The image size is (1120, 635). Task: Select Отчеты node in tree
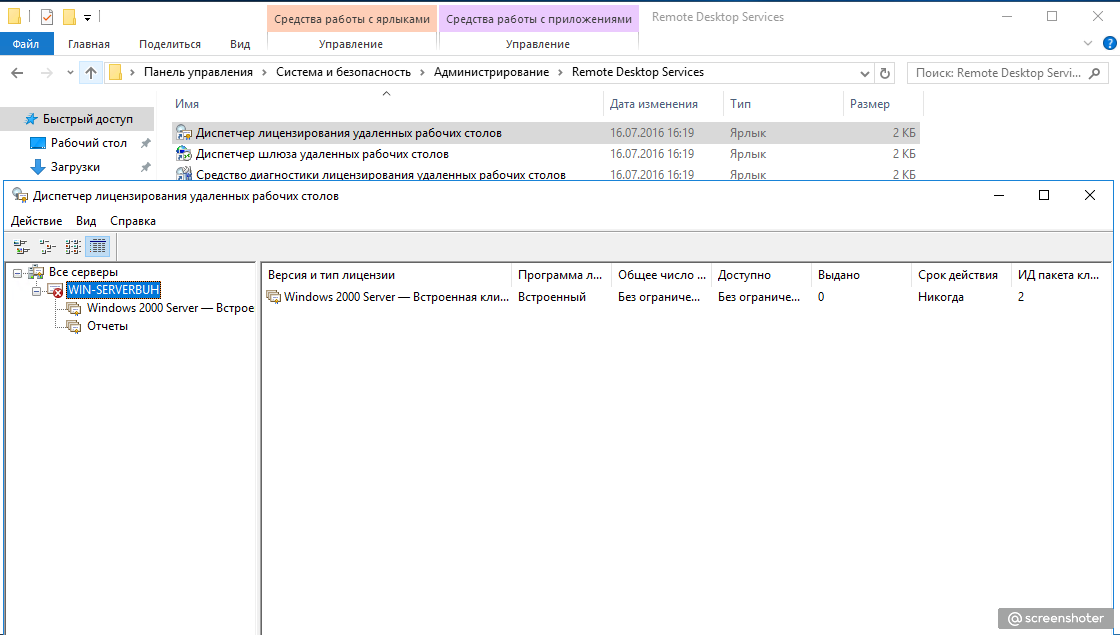(x=107, y=326)
